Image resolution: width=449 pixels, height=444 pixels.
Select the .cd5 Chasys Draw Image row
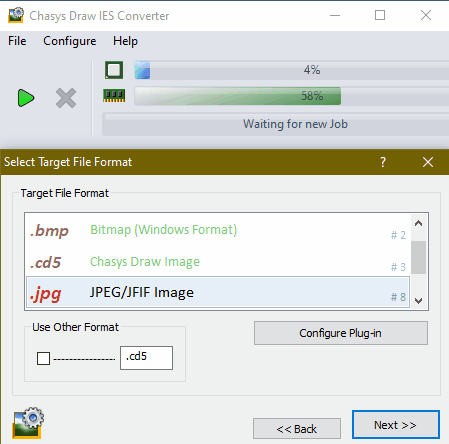click(218, 262)
